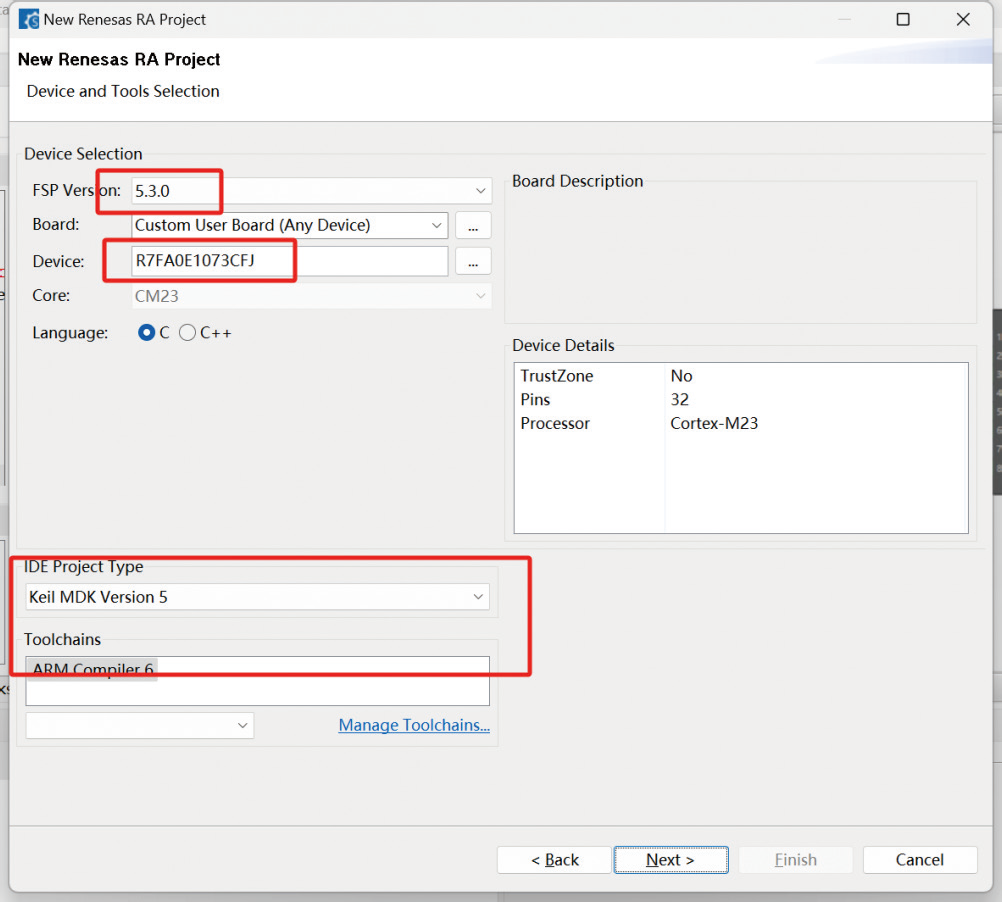Screen dimensions: 1002x902
Task: Click the browse button next to Device
Action: (x=473, y=261)
